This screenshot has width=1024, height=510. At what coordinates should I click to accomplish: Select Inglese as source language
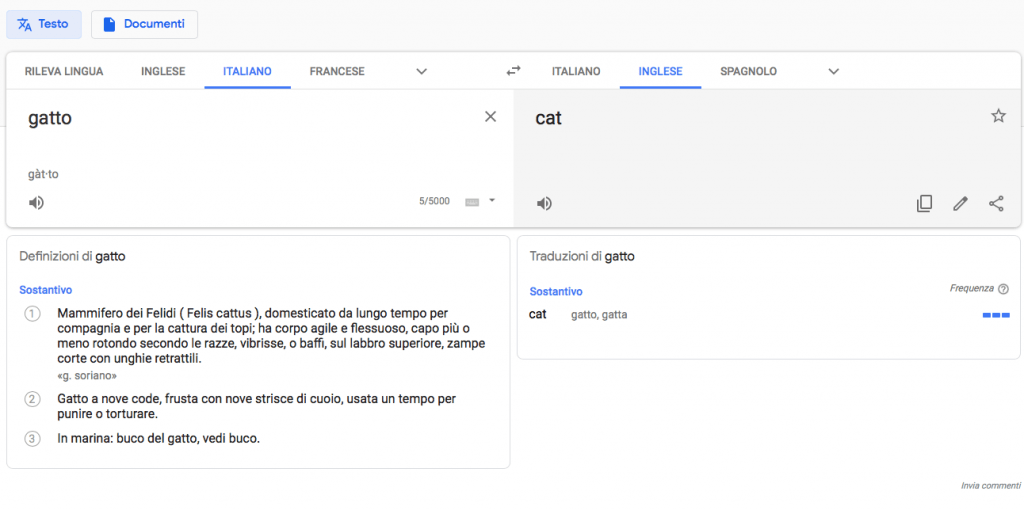(x=163, y=71)
